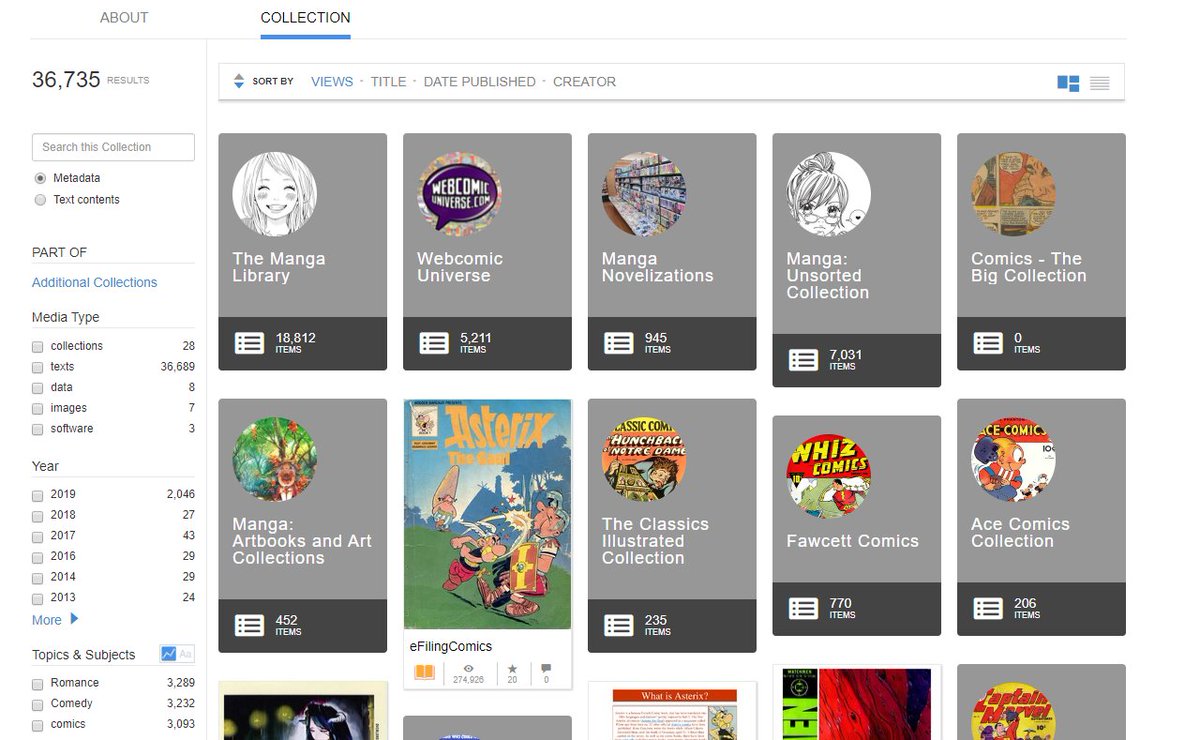This screenshot has height=740, width=1200.
Task: Show topics as chart view icon
Action: pyautogui.click(x=169, y=654)
